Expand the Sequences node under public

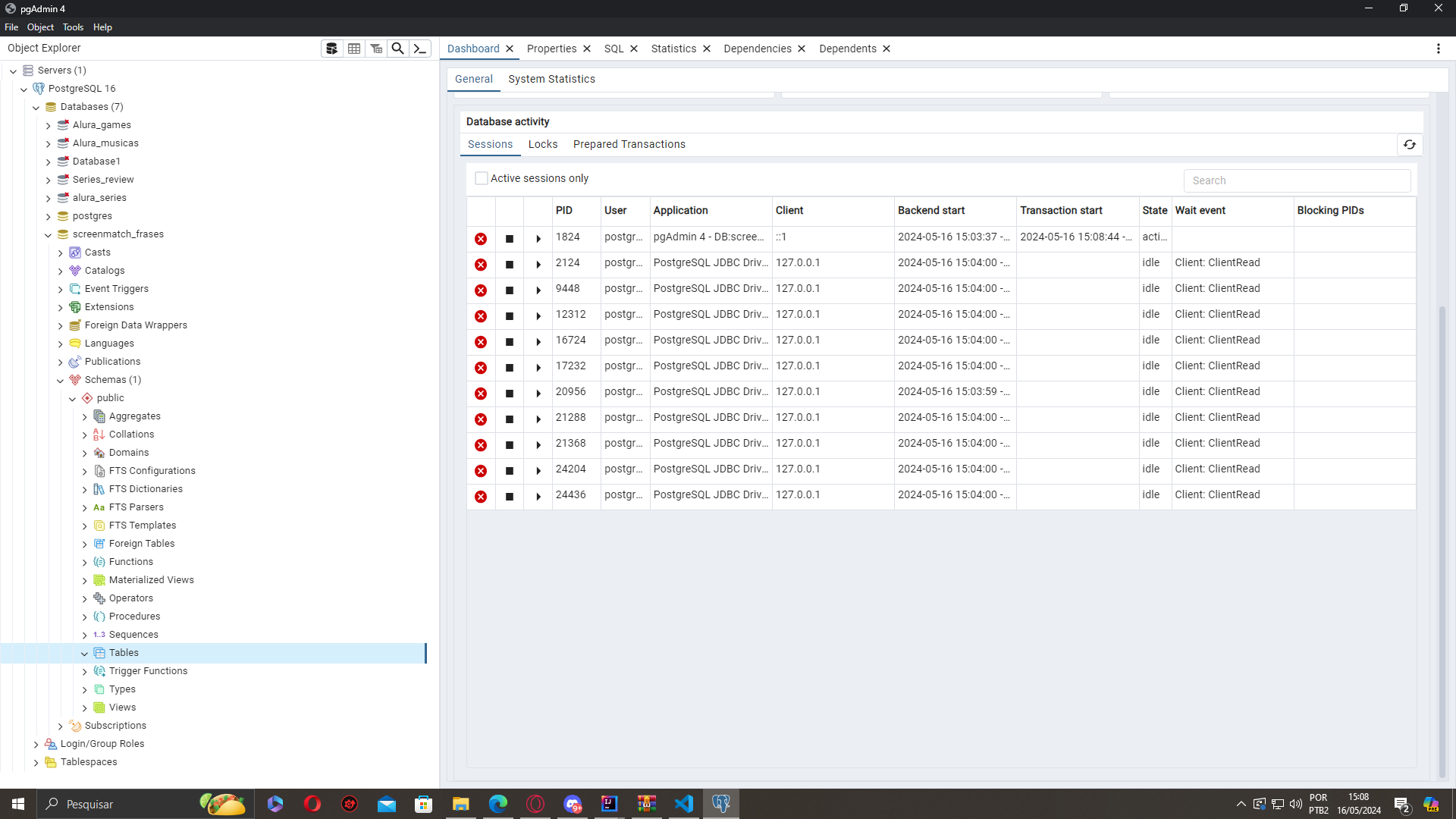pos(85,634)
